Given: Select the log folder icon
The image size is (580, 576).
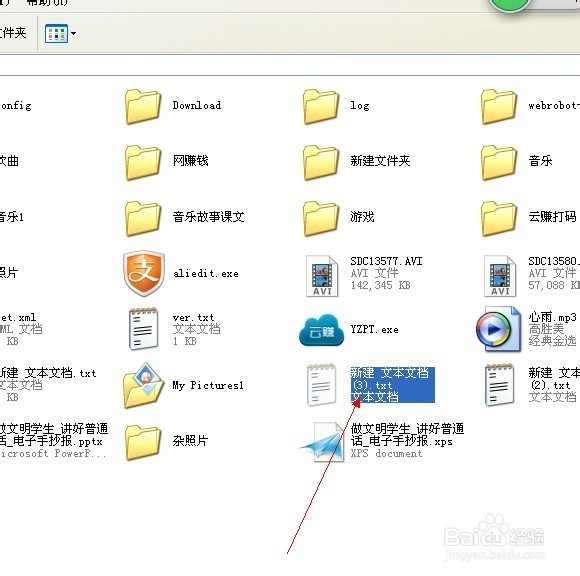Looking at the screenshot, I should point(321,107).
